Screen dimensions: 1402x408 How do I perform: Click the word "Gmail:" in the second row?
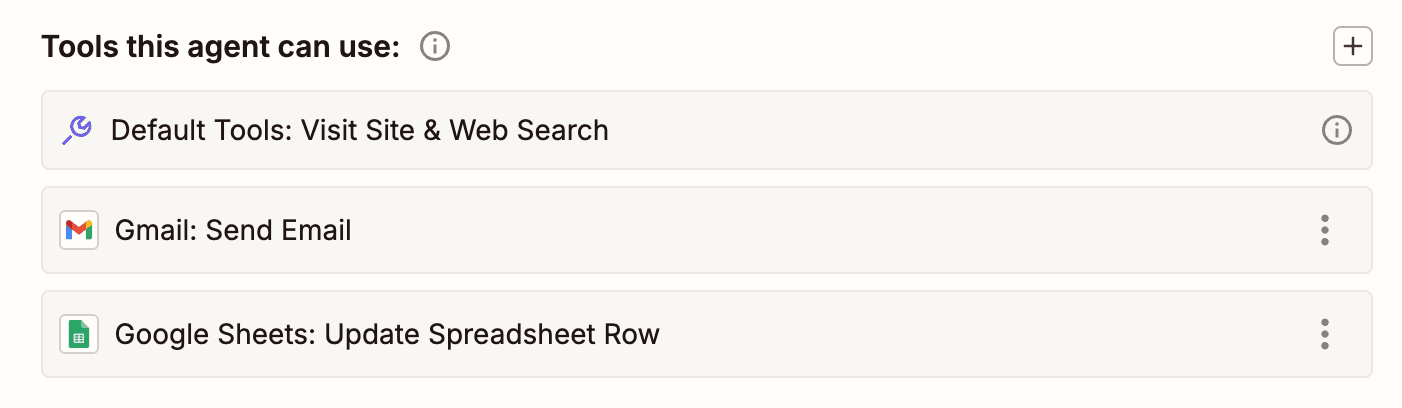coord(157,231)
